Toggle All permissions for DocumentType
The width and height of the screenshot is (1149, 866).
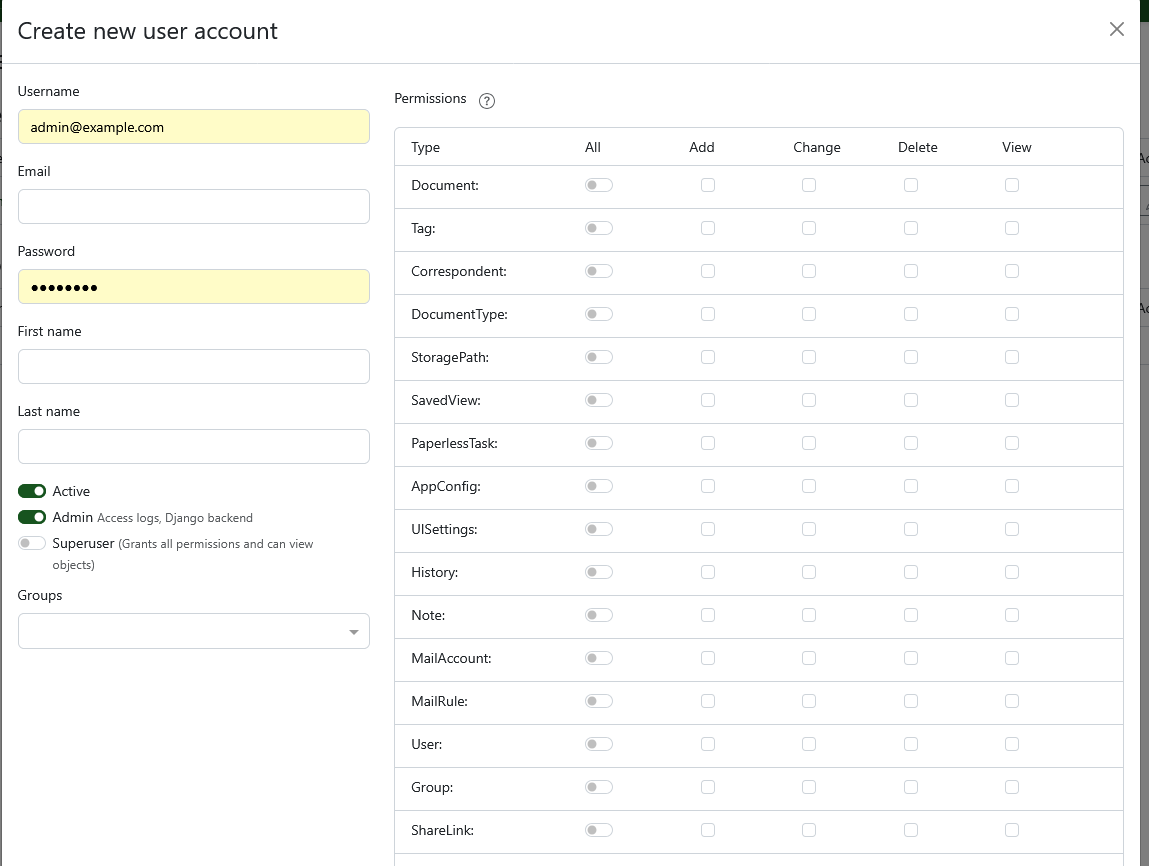[599, 314]
